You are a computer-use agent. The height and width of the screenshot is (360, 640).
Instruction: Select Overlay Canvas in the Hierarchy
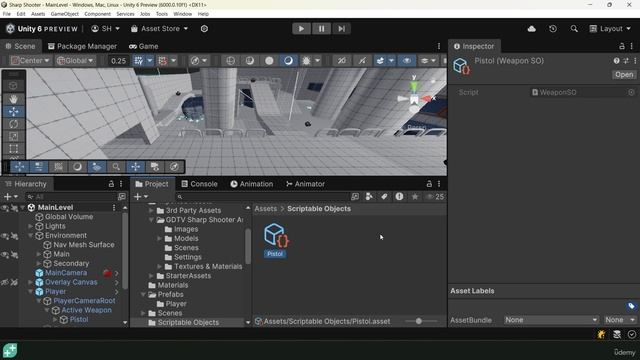71,282
